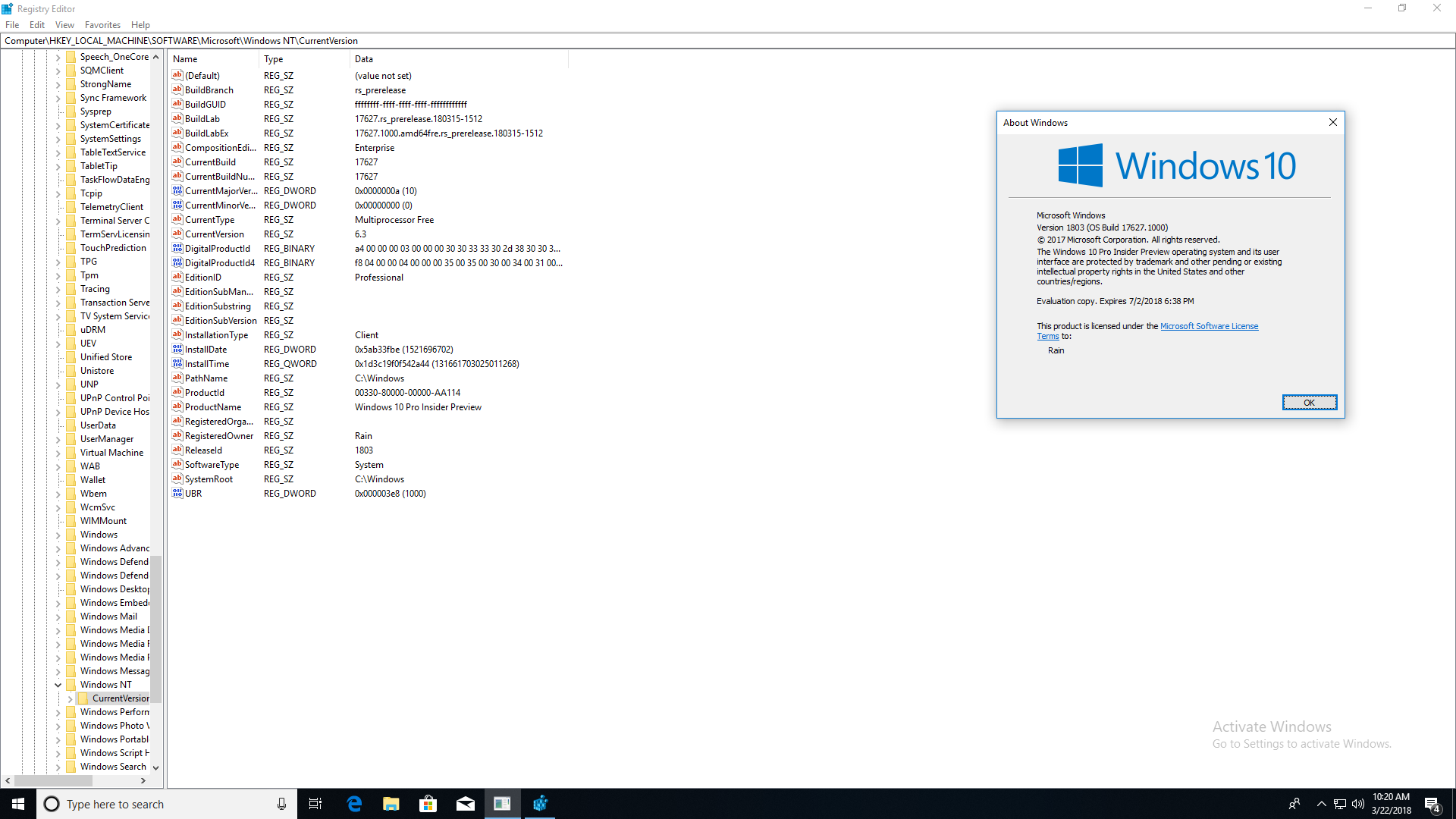Viewport: 1456px width, 819px height.
Task: Click the volume icon in system tray
Action: [x=1357, y=804]
